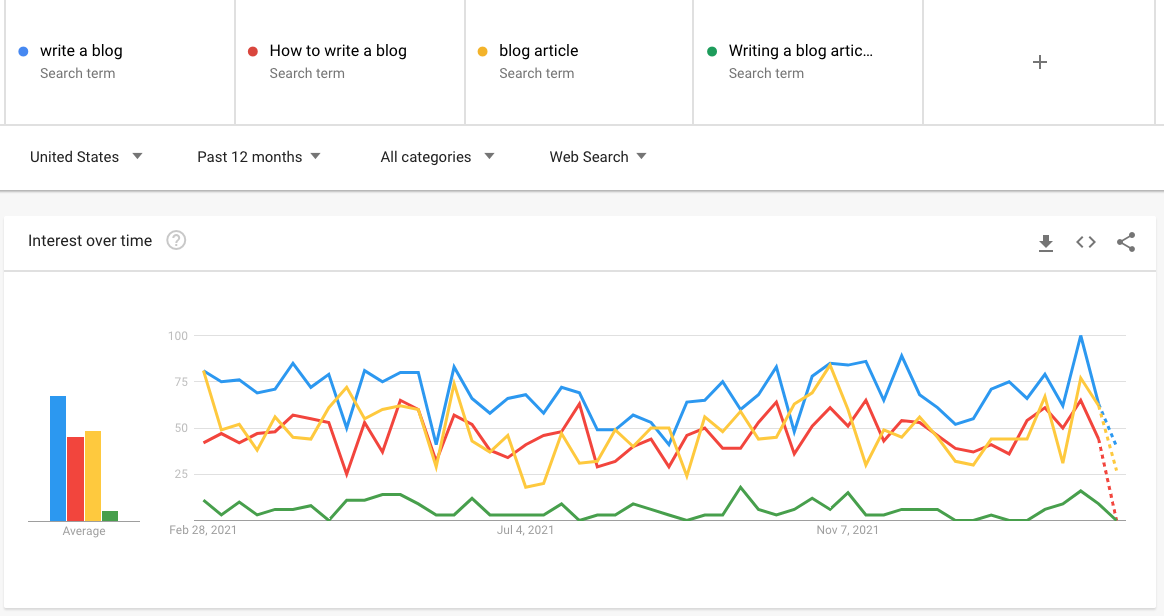
Task: Change the Web Search type dropdown
Action: coord(598,157)
